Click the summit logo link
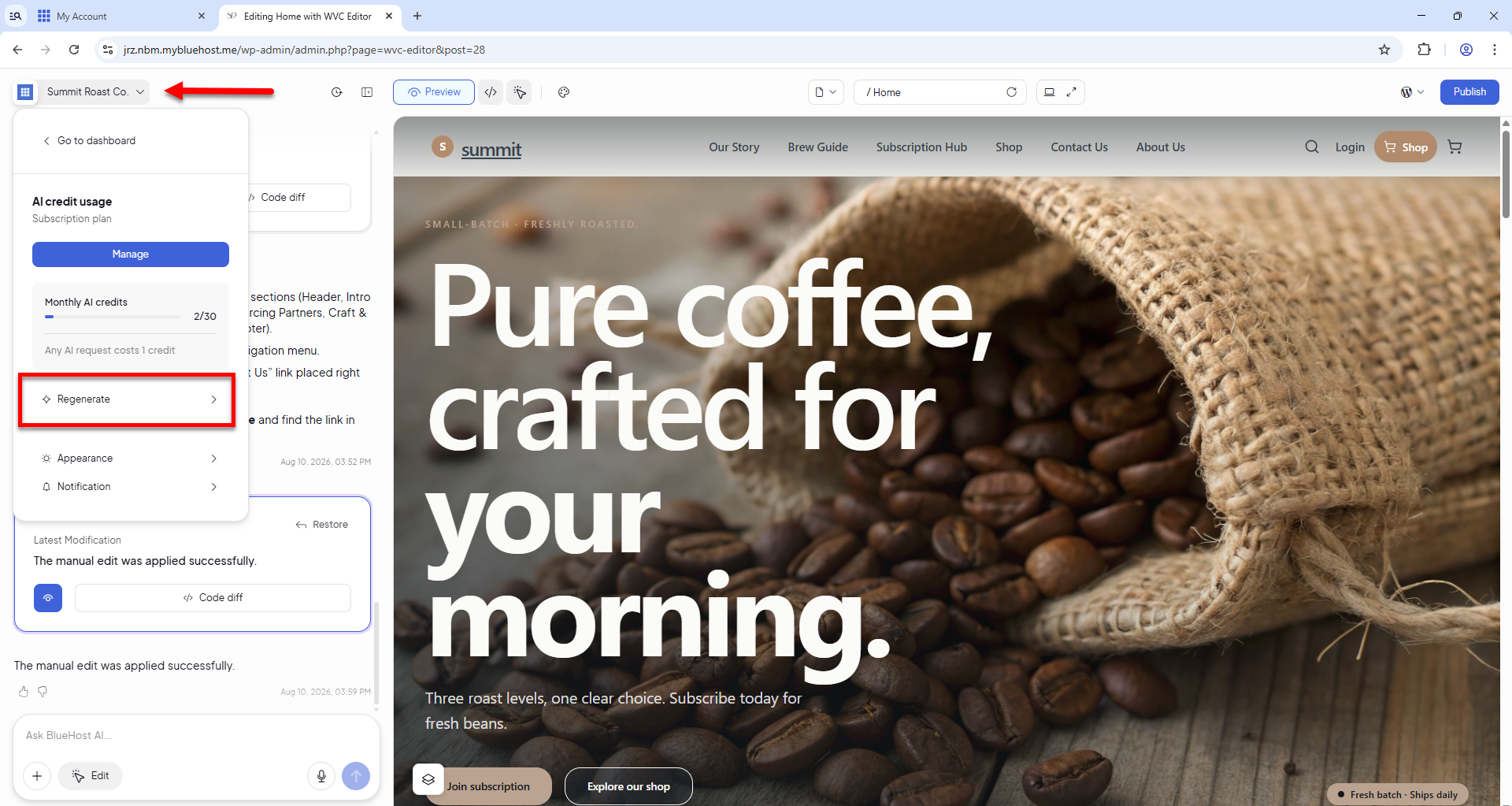The image size is (1512, 806). pos(476,148)
